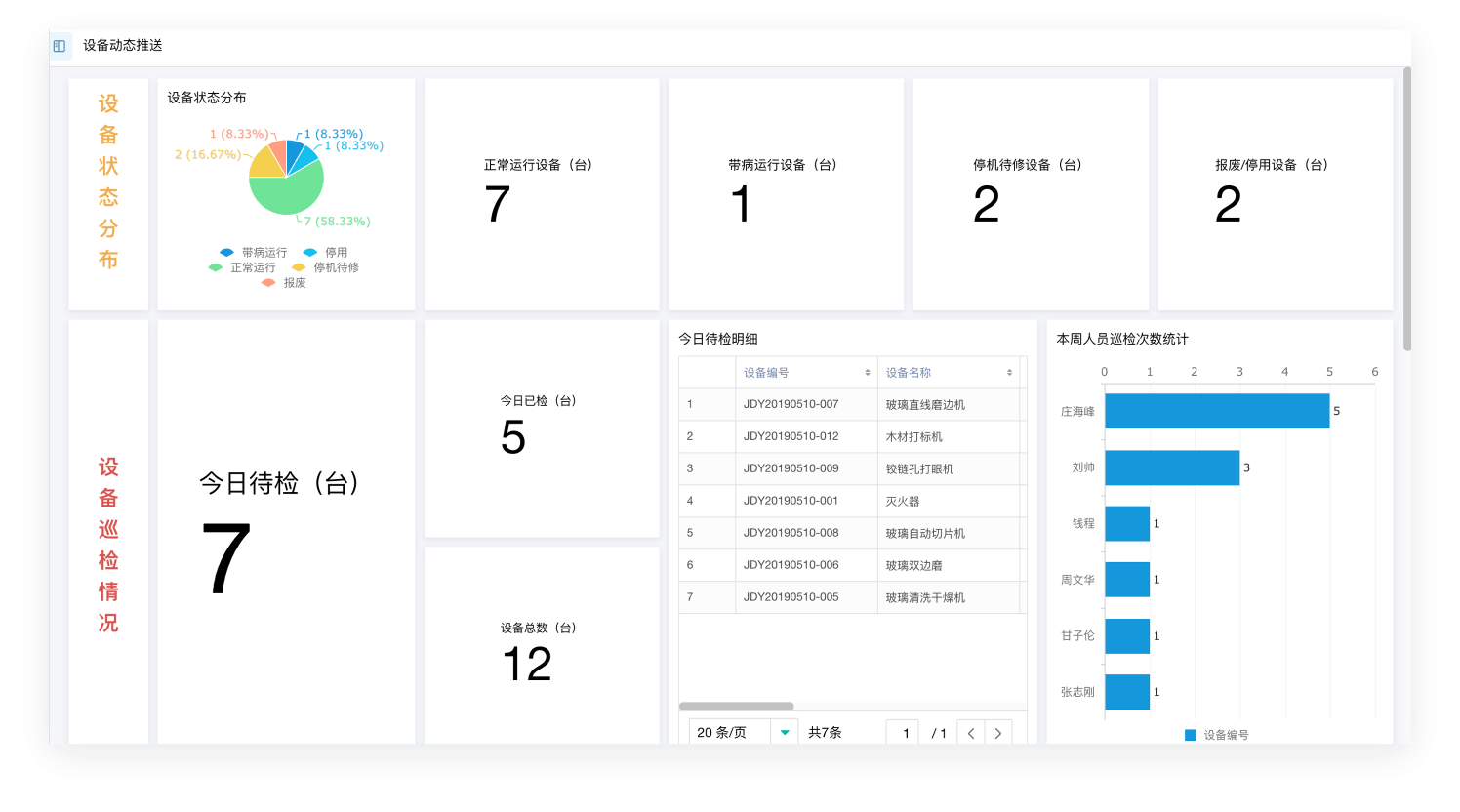Screen dimensions: 1460x812
Task: Click the 设备编号 column header
Action: tap(806, 373)
